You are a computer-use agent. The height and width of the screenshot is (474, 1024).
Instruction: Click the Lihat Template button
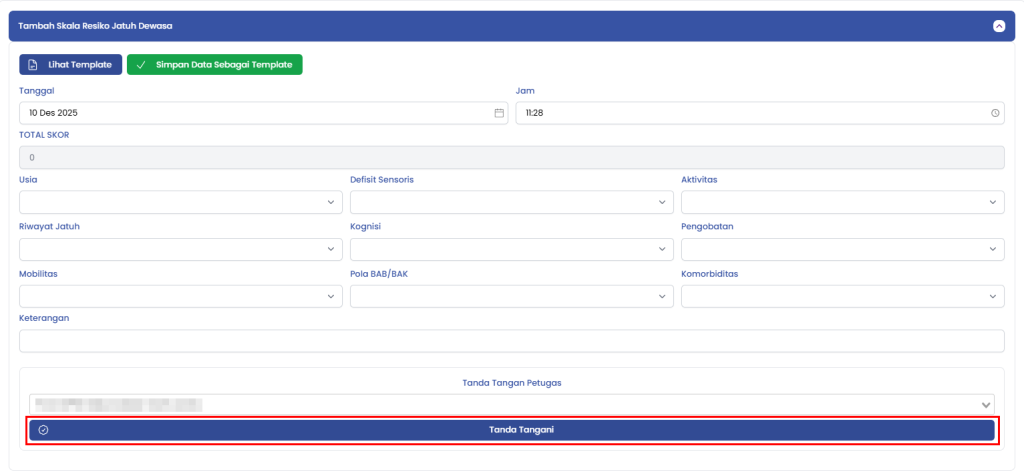click(71, 65)
